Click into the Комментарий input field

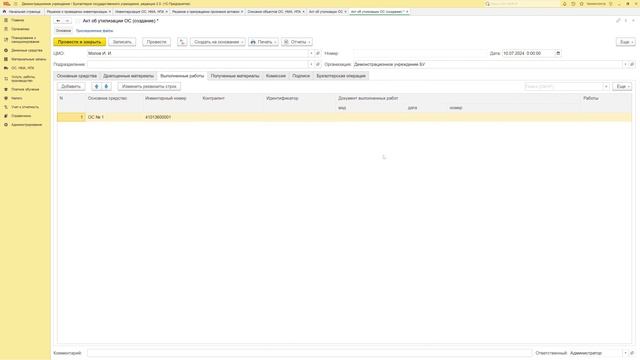tap(309, 353)
